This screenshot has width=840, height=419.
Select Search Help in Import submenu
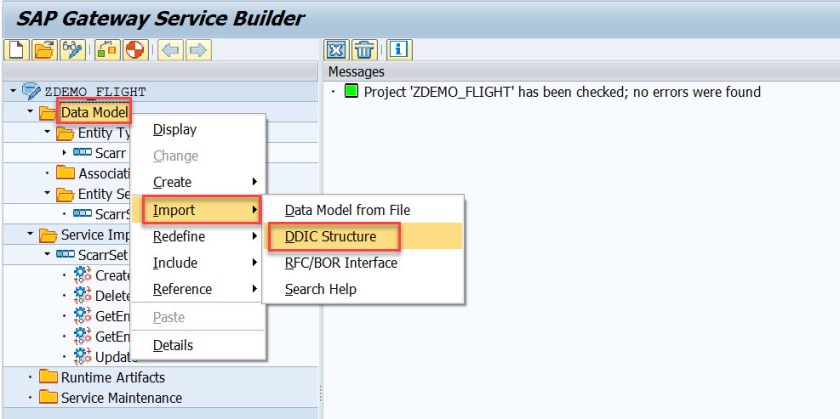[x=363, y=290]
